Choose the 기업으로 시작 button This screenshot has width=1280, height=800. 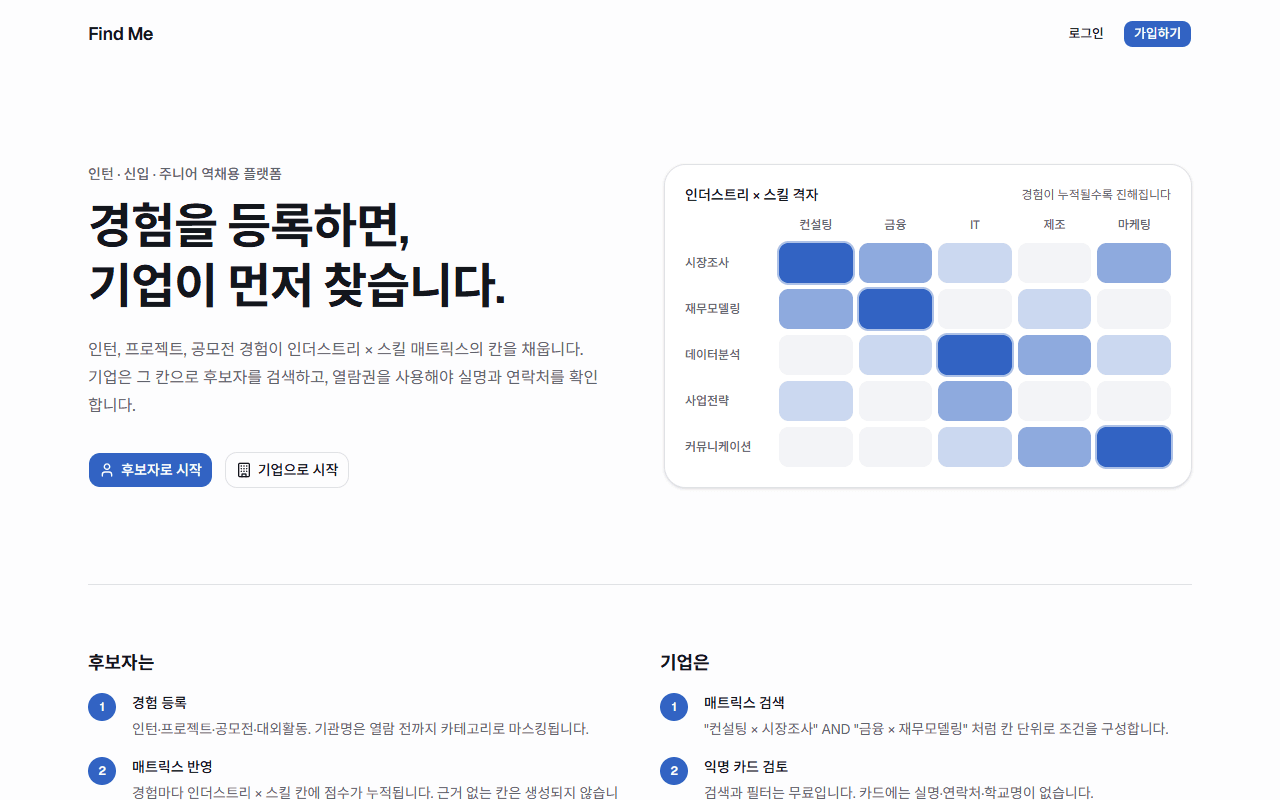pyautogui.click(x=287, y=470)
